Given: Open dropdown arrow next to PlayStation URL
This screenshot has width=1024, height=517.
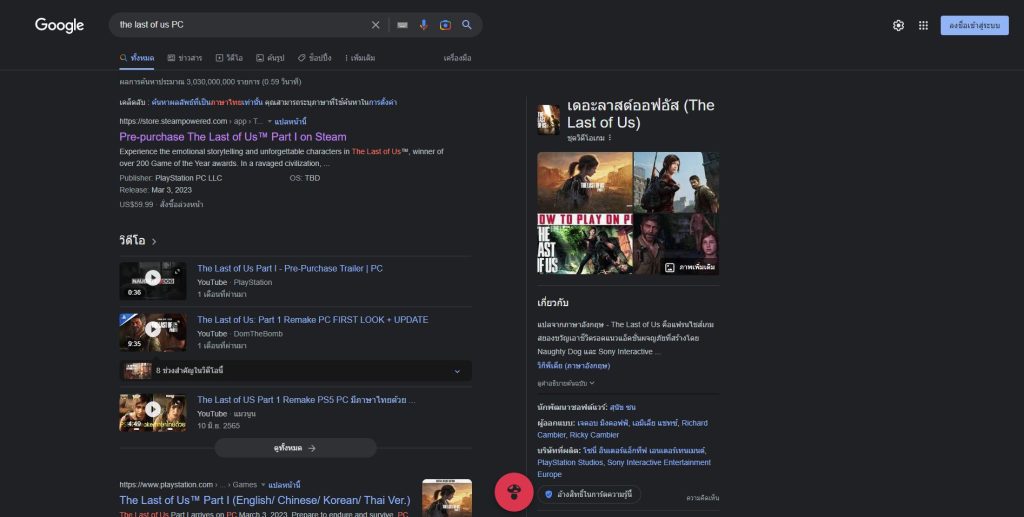Looking at the screenshot, I should (264, 485).
